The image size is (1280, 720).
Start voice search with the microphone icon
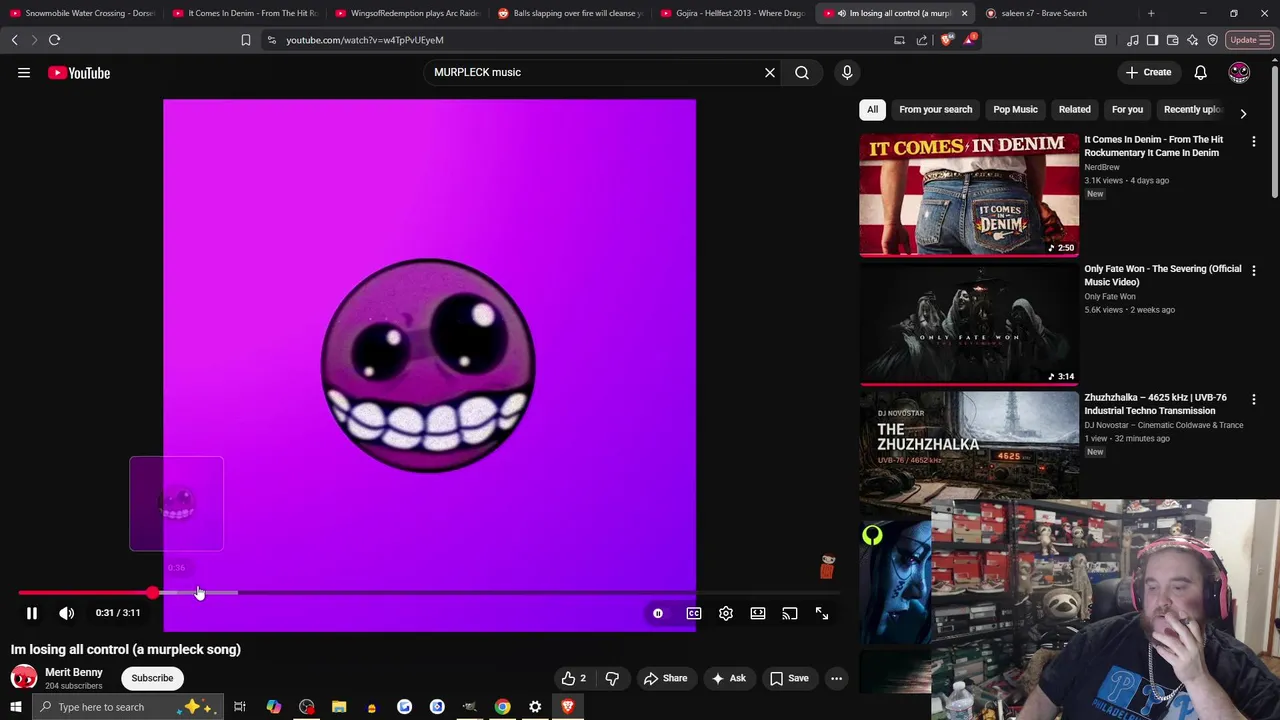coord(847,72)
